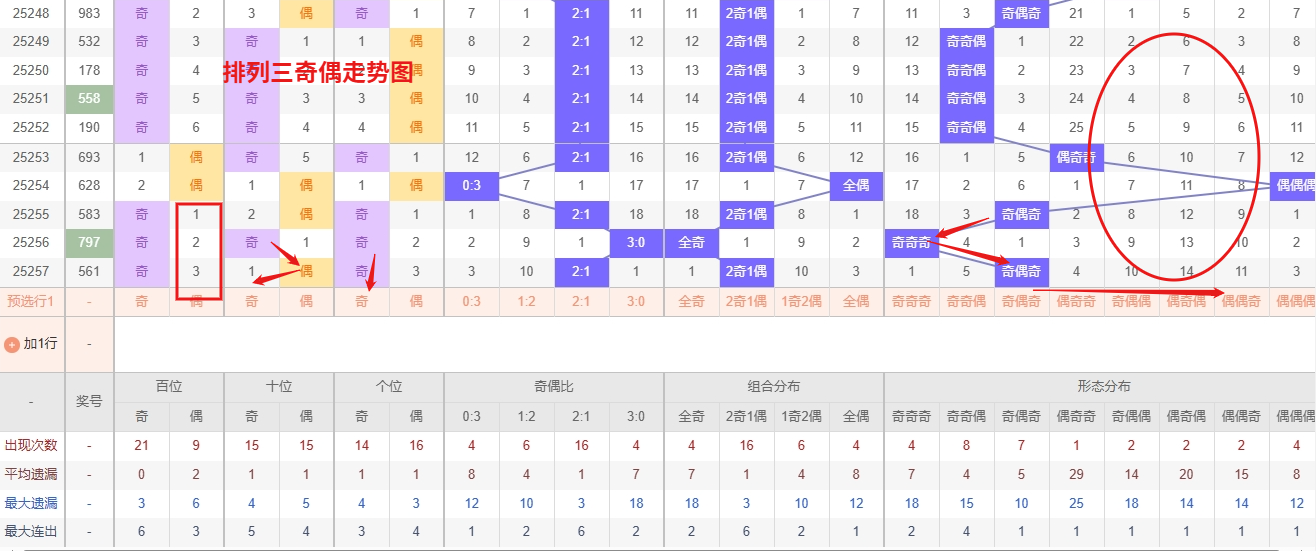Screen dimensions: 1316x551
Task: Pick 0:3 in the 预选行1 row
Action: [x=472, y=300]
